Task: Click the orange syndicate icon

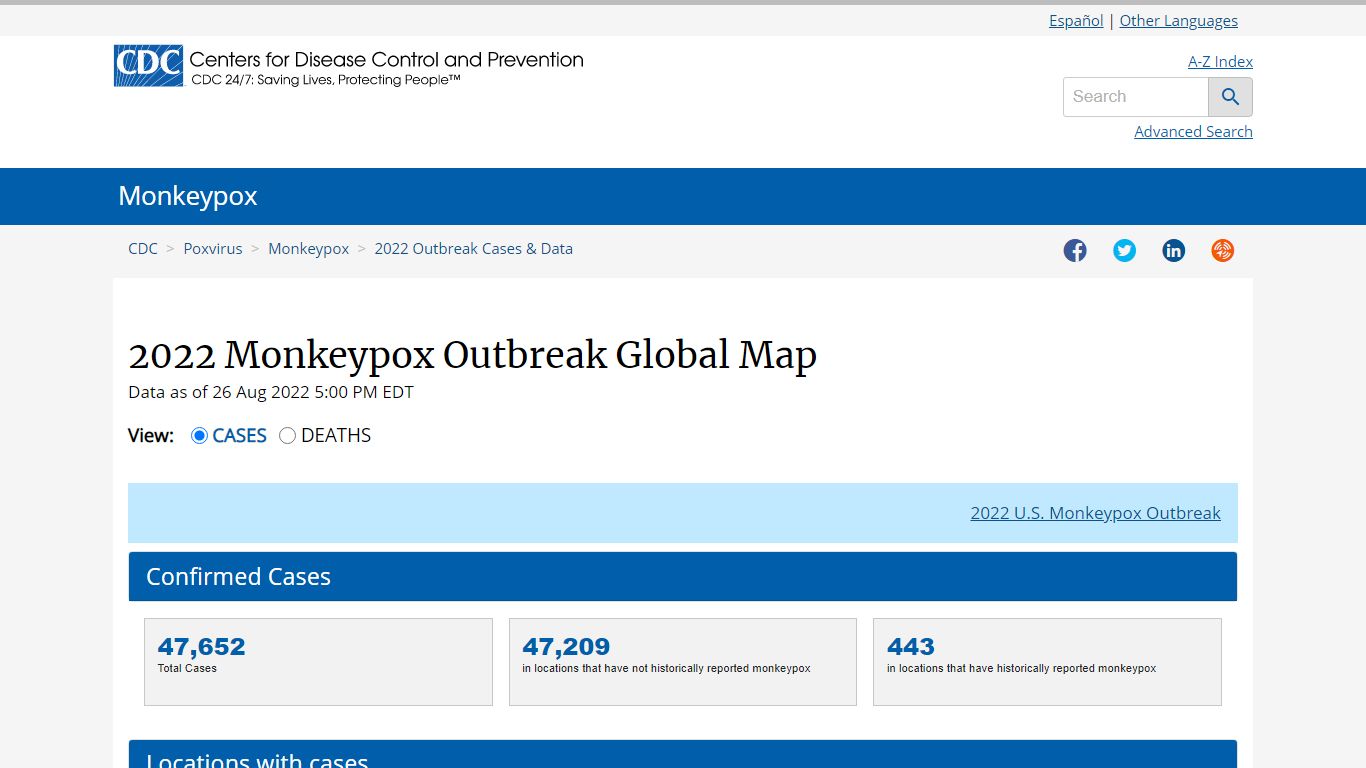Action: pos(1222,250)
